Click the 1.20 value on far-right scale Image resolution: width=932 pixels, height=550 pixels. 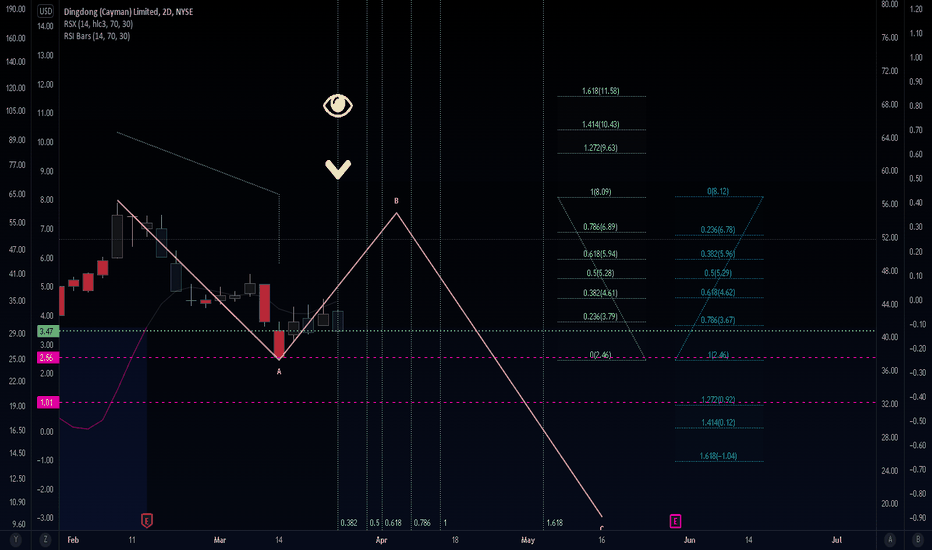click(916, 10)
